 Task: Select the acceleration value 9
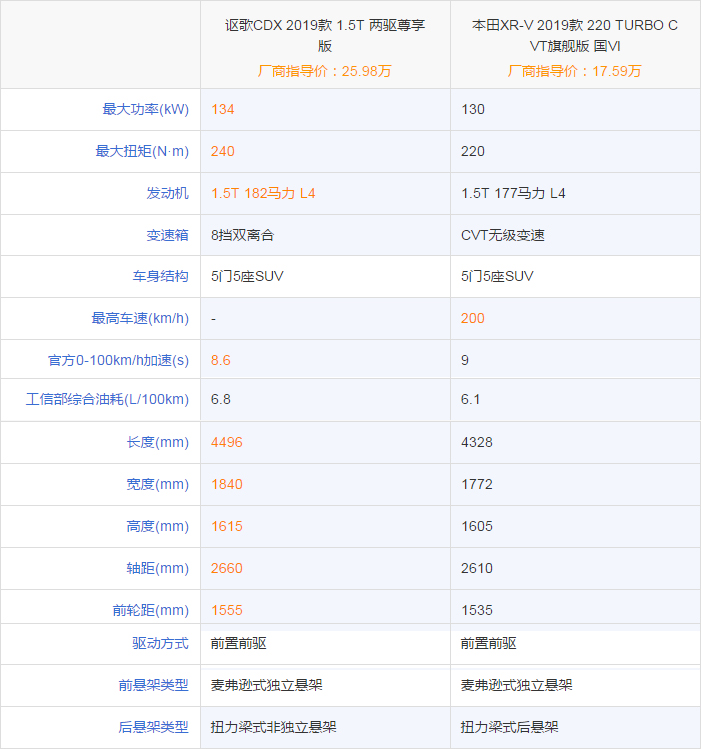point(465,360)
